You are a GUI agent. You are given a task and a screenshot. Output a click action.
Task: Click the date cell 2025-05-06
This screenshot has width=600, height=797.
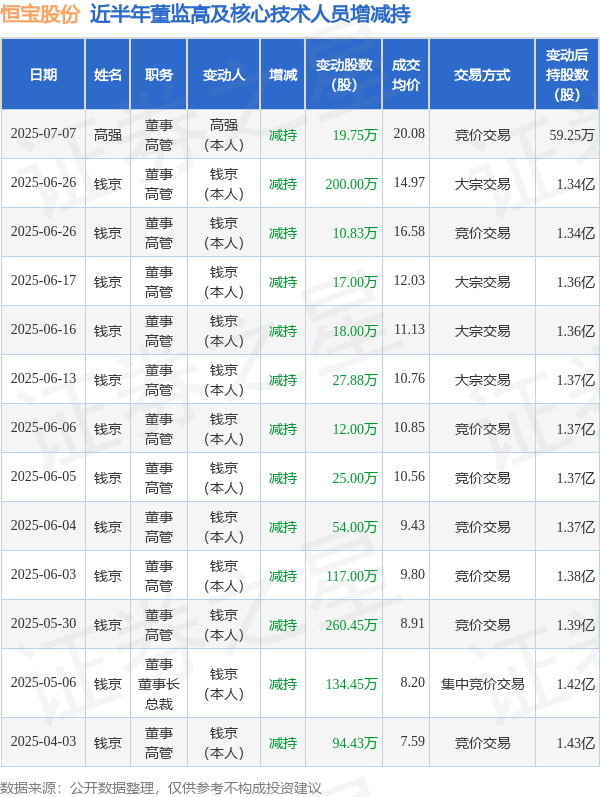point(43,682)
